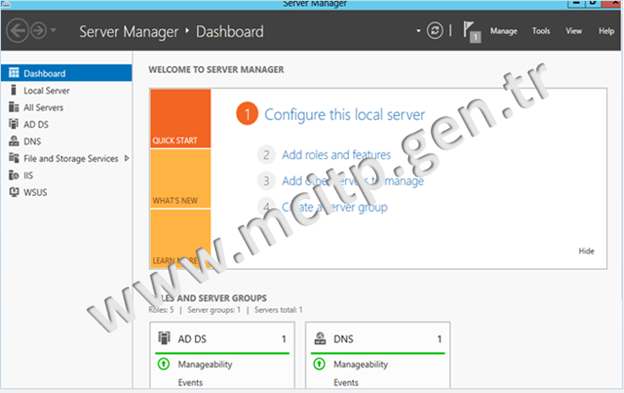Click the Local Server icon
The width and height of the screenshot is (624, 393).
point(14,90)
